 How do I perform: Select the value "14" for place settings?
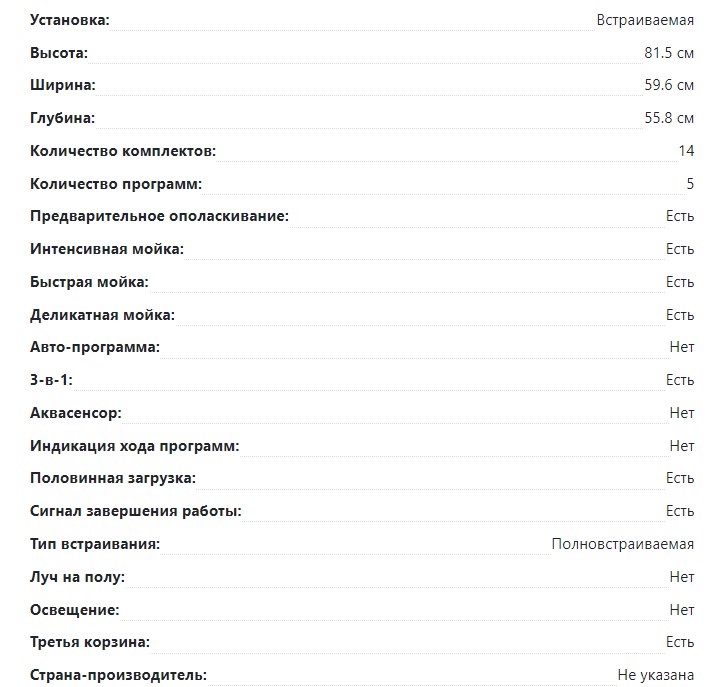tap(685, 151)
